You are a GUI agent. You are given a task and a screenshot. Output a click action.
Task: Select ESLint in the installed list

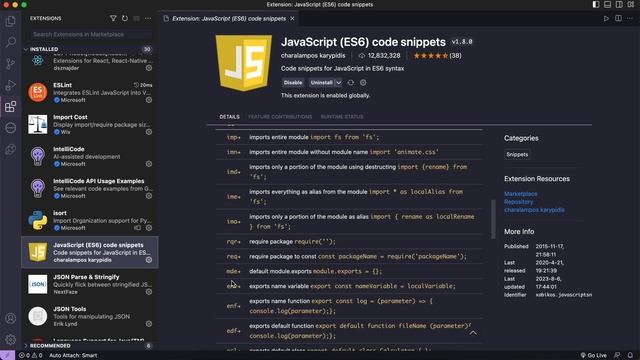tap(90, 92)
